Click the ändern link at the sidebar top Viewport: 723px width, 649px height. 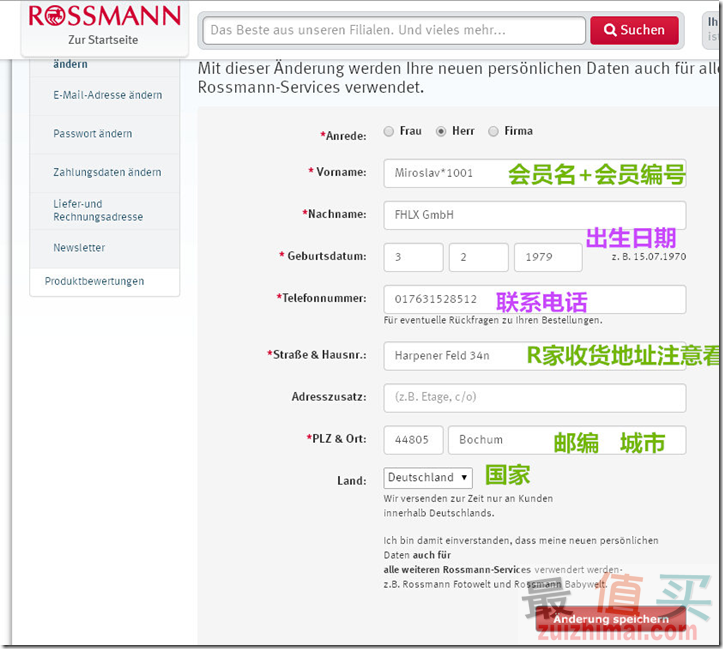click(x=70, y=64)
